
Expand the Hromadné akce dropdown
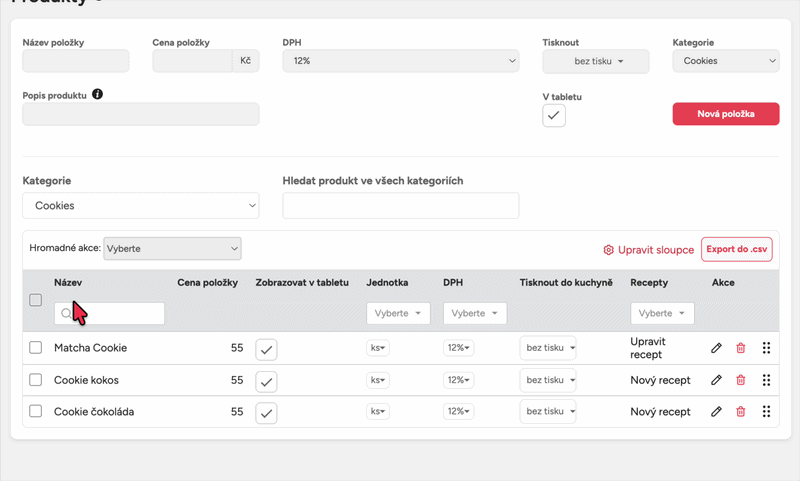(172, 248)
